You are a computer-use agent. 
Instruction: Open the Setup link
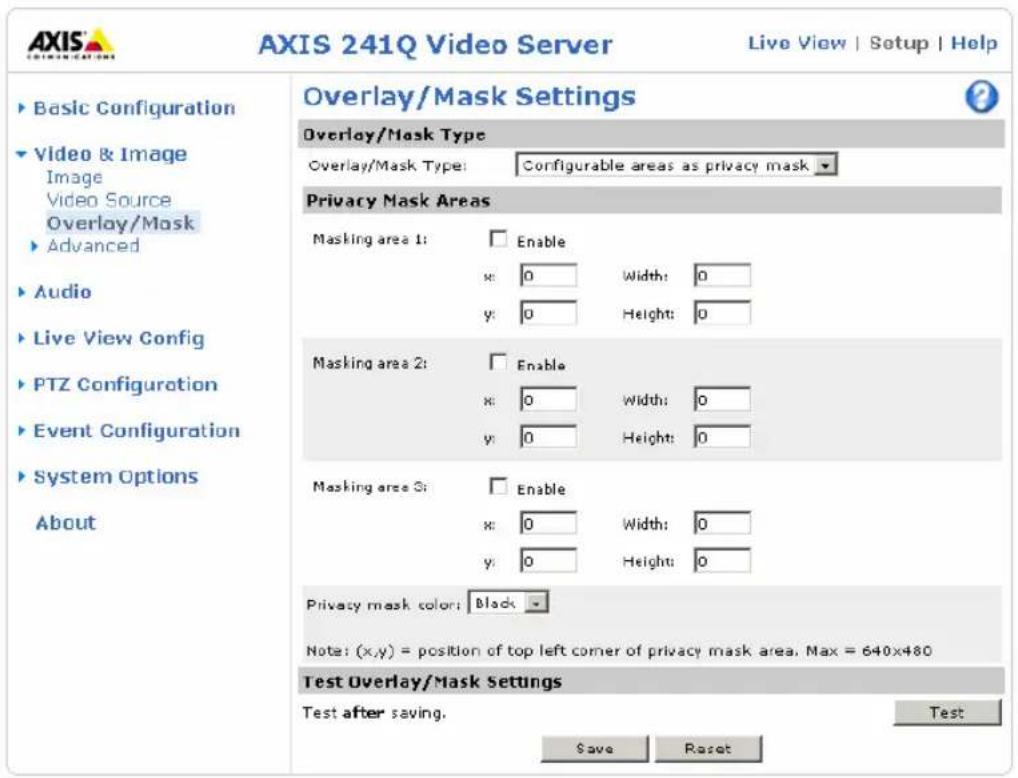pos(899,44)
